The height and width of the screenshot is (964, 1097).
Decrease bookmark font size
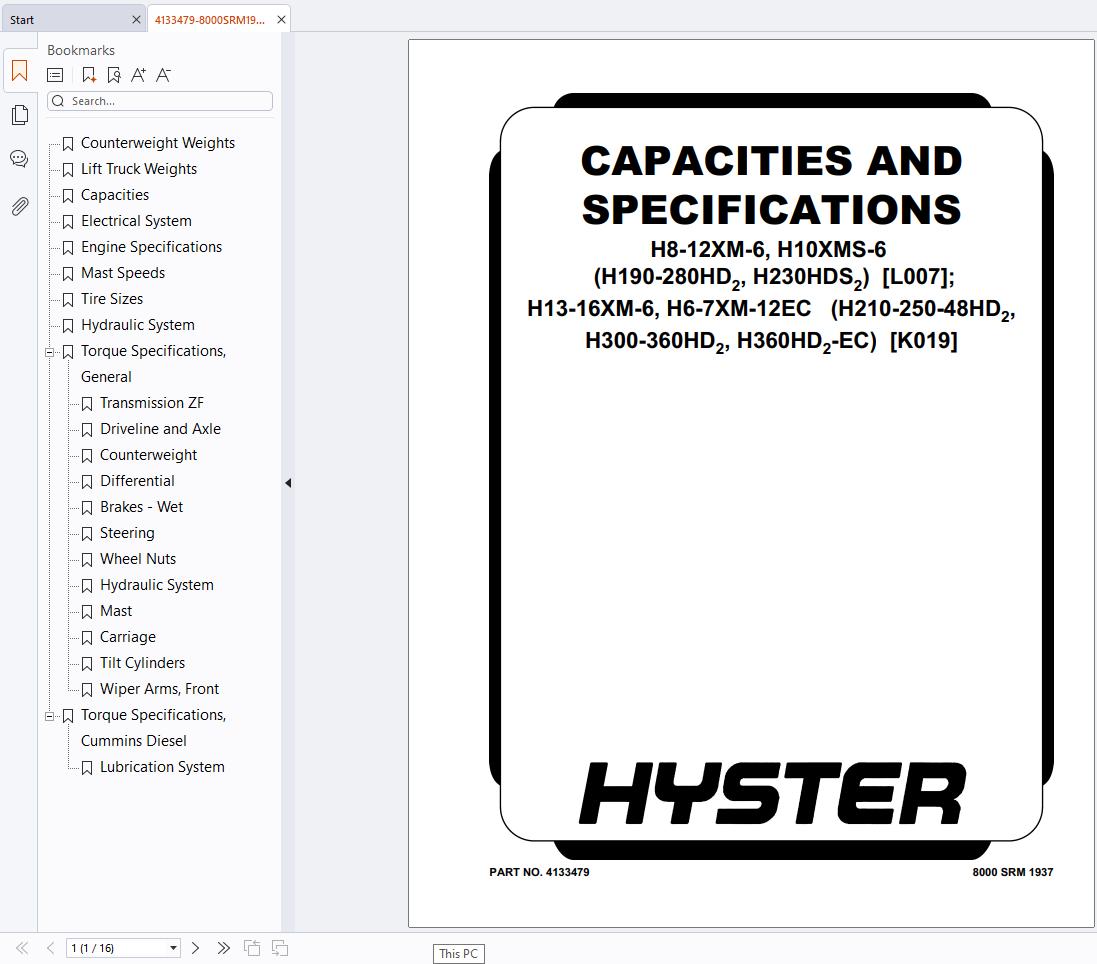163,75
